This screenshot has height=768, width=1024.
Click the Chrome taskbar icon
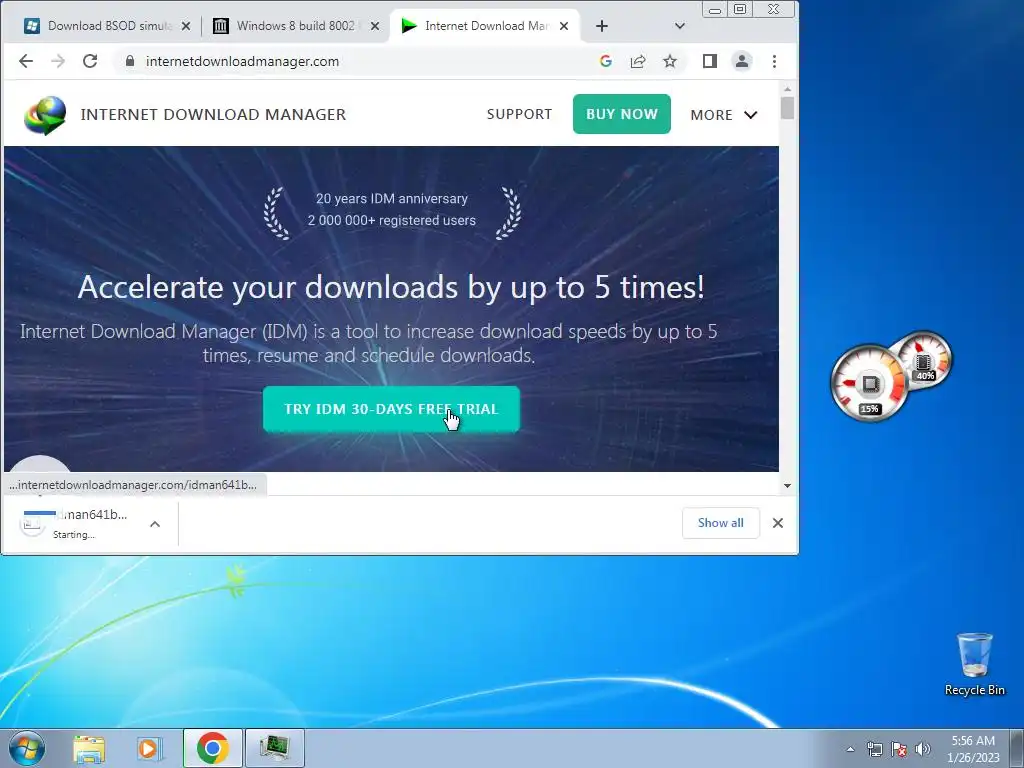213,748
